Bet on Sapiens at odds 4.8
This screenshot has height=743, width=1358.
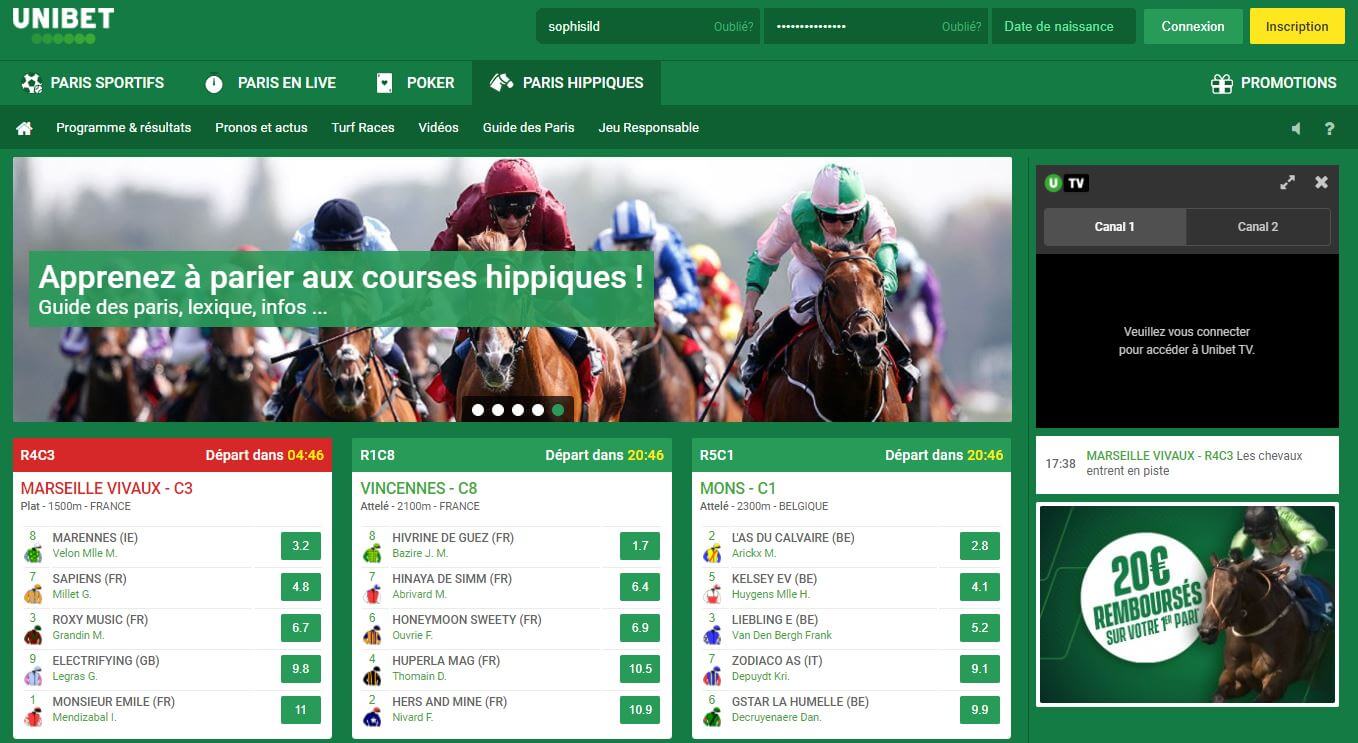tap(301, 587)
